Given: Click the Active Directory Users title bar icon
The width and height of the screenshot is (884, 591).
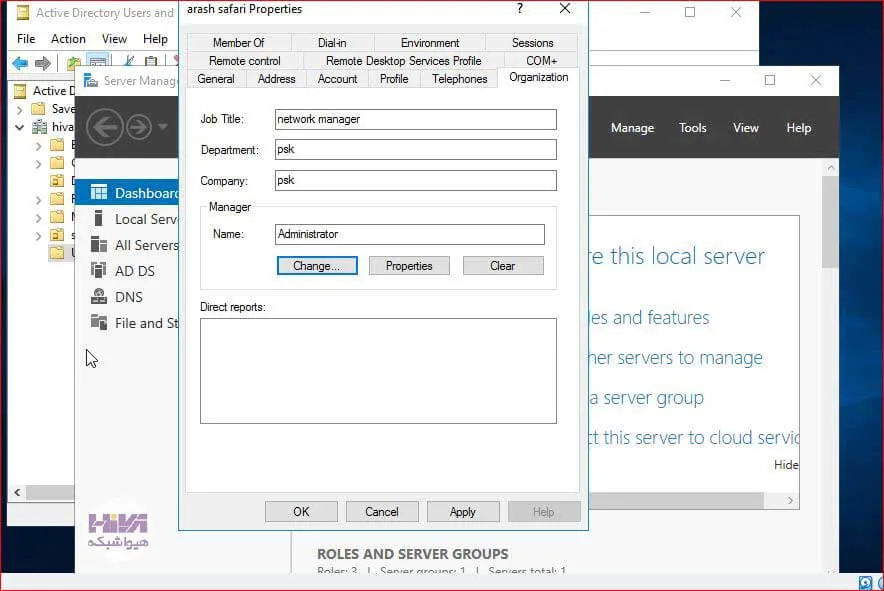Looking at the screenshot, I should click(23, 12).
